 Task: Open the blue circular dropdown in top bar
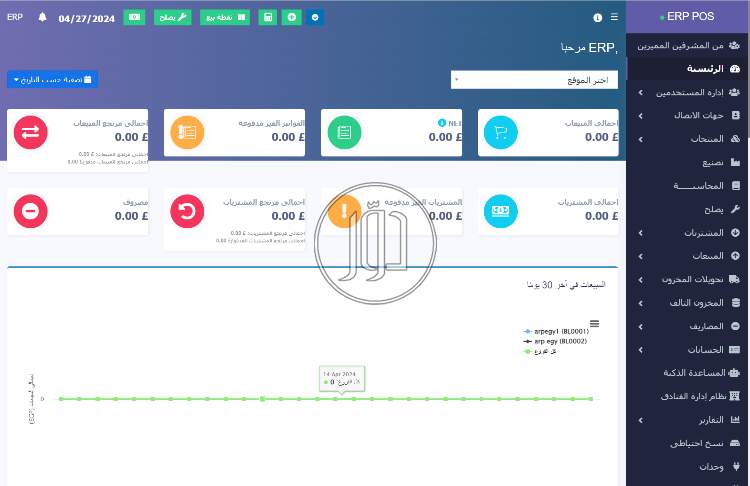[x=315, y=17]
